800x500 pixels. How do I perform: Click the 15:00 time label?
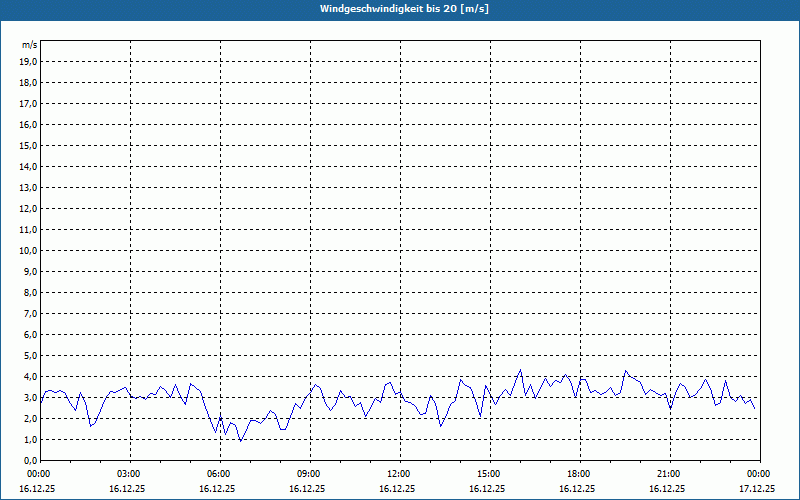(x=489, y=473)
